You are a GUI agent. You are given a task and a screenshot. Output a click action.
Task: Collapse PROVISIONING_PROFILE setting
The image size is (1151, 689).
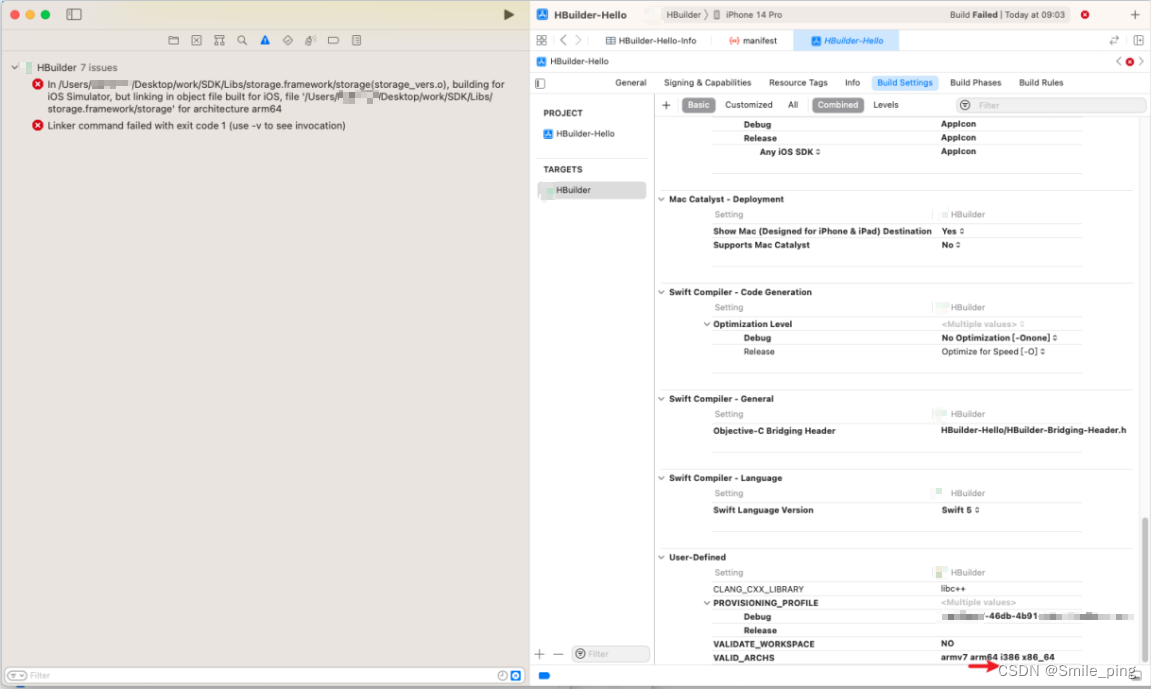coord(707,603)
